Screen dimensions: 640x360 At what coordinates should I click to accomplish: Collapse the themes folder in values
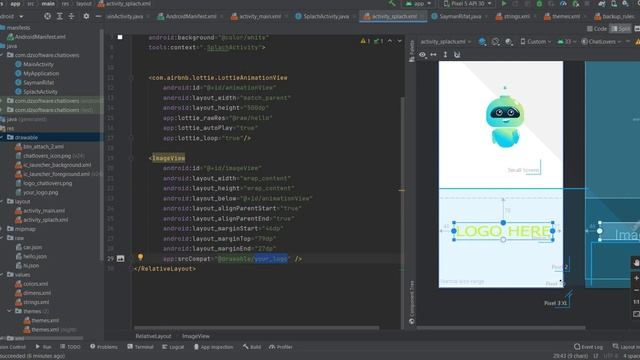click(x=9, y=311)
